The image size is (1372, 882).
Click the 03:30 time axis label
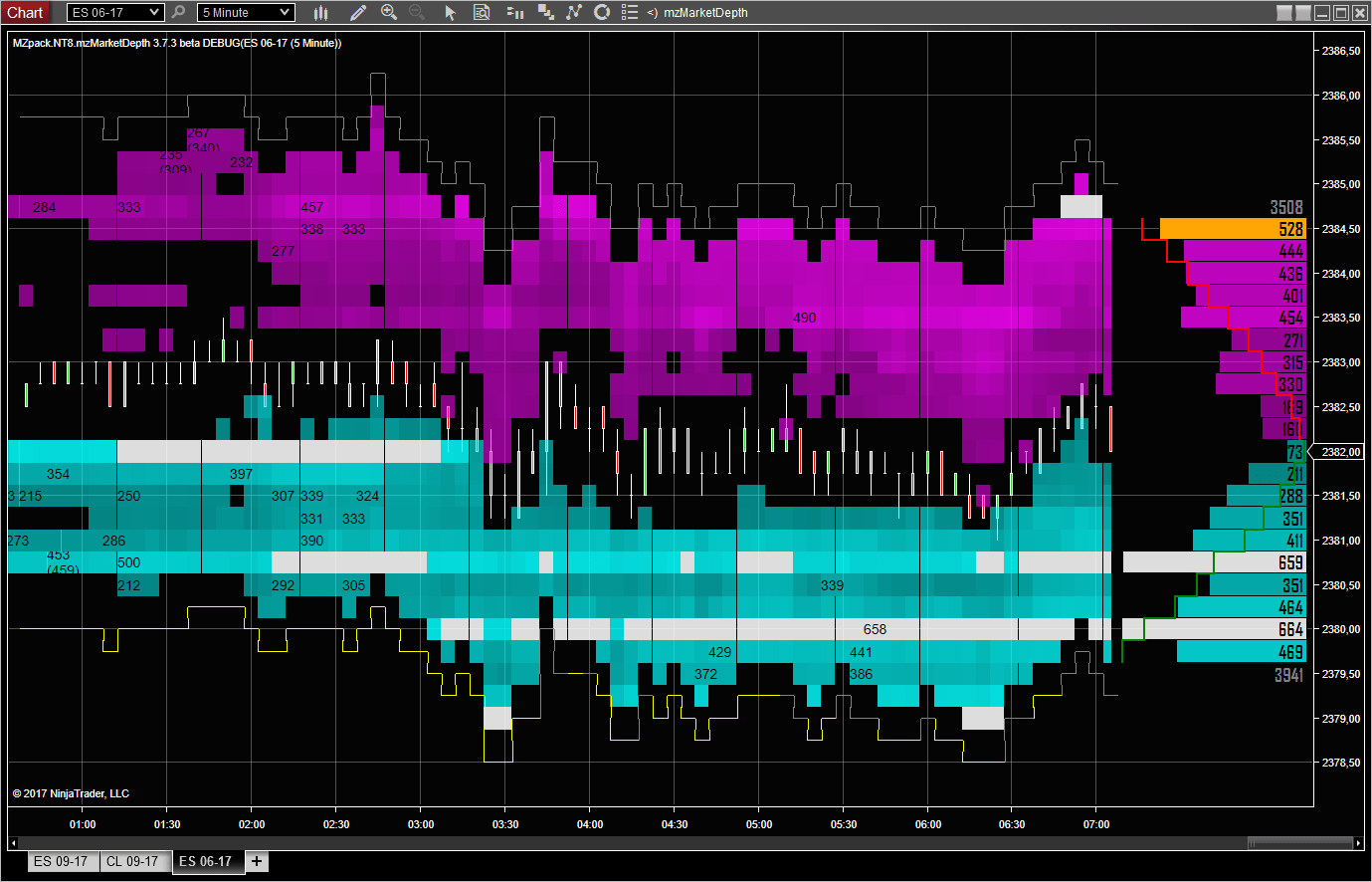click(x=505, y=824)
